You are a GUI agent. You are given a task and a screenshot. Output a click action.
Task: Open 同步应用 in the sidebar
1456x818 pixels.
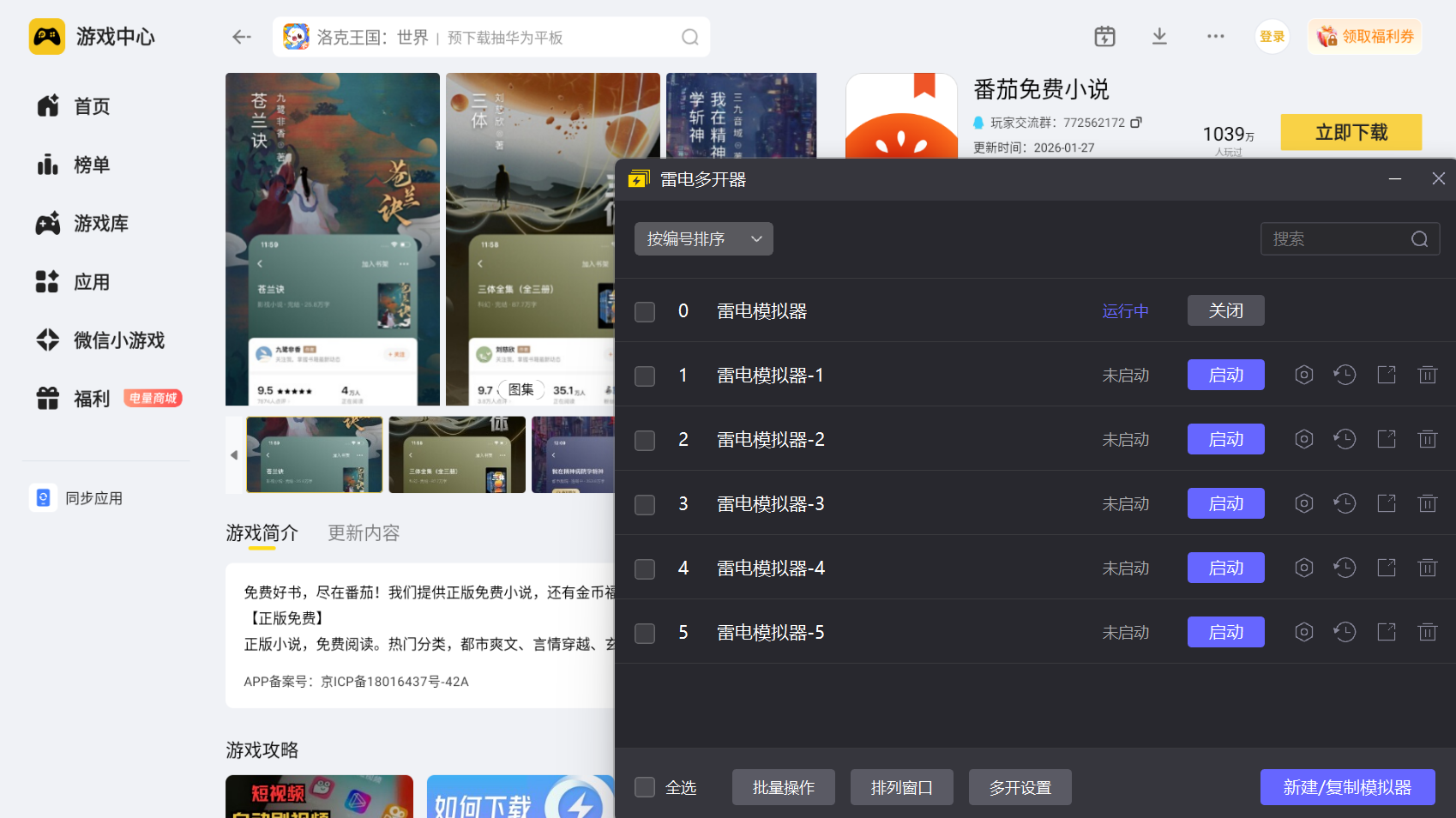[x=77, y=498]
